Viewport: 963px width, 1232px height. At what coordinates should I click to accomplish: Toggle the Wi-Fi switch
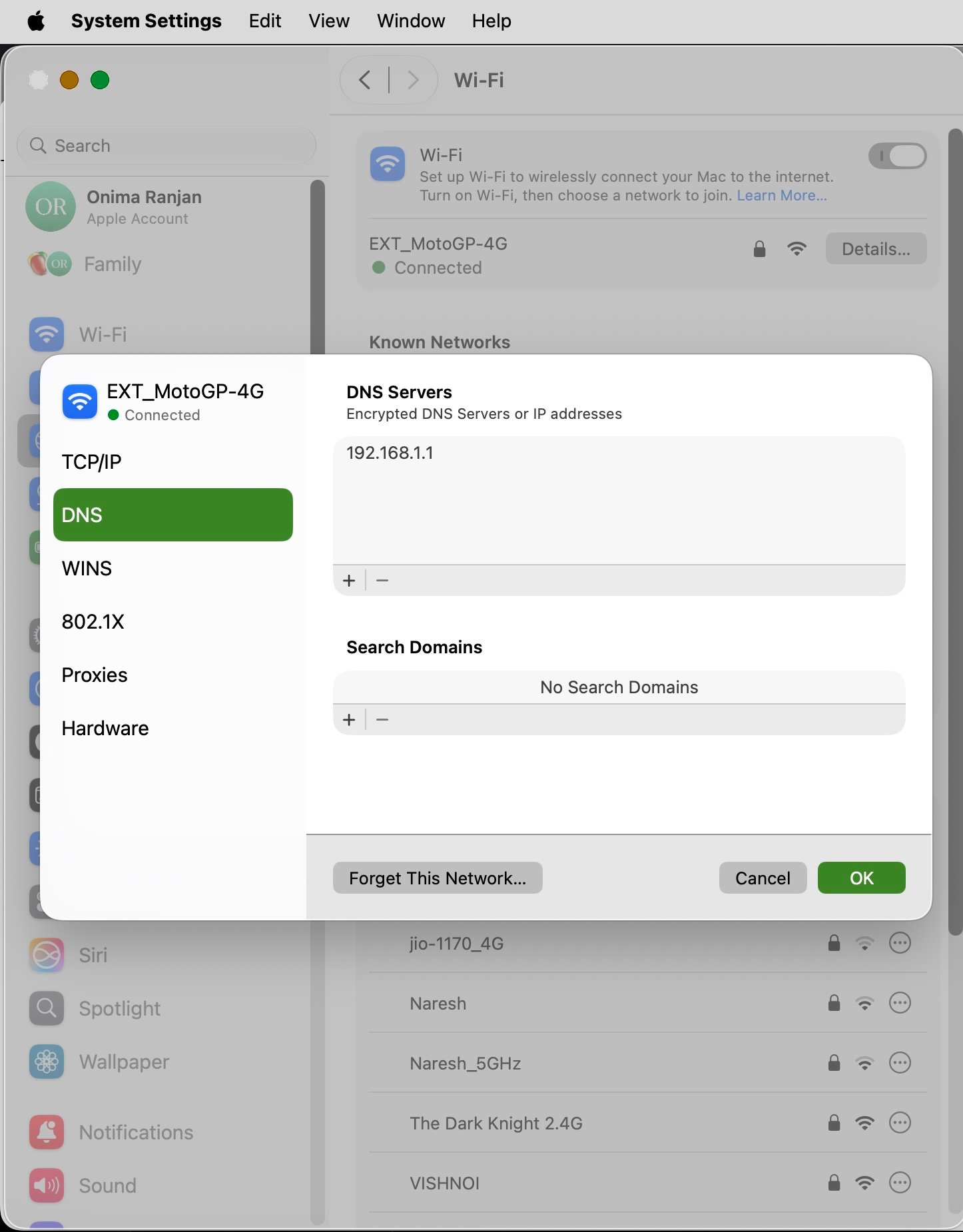(897, 156)
